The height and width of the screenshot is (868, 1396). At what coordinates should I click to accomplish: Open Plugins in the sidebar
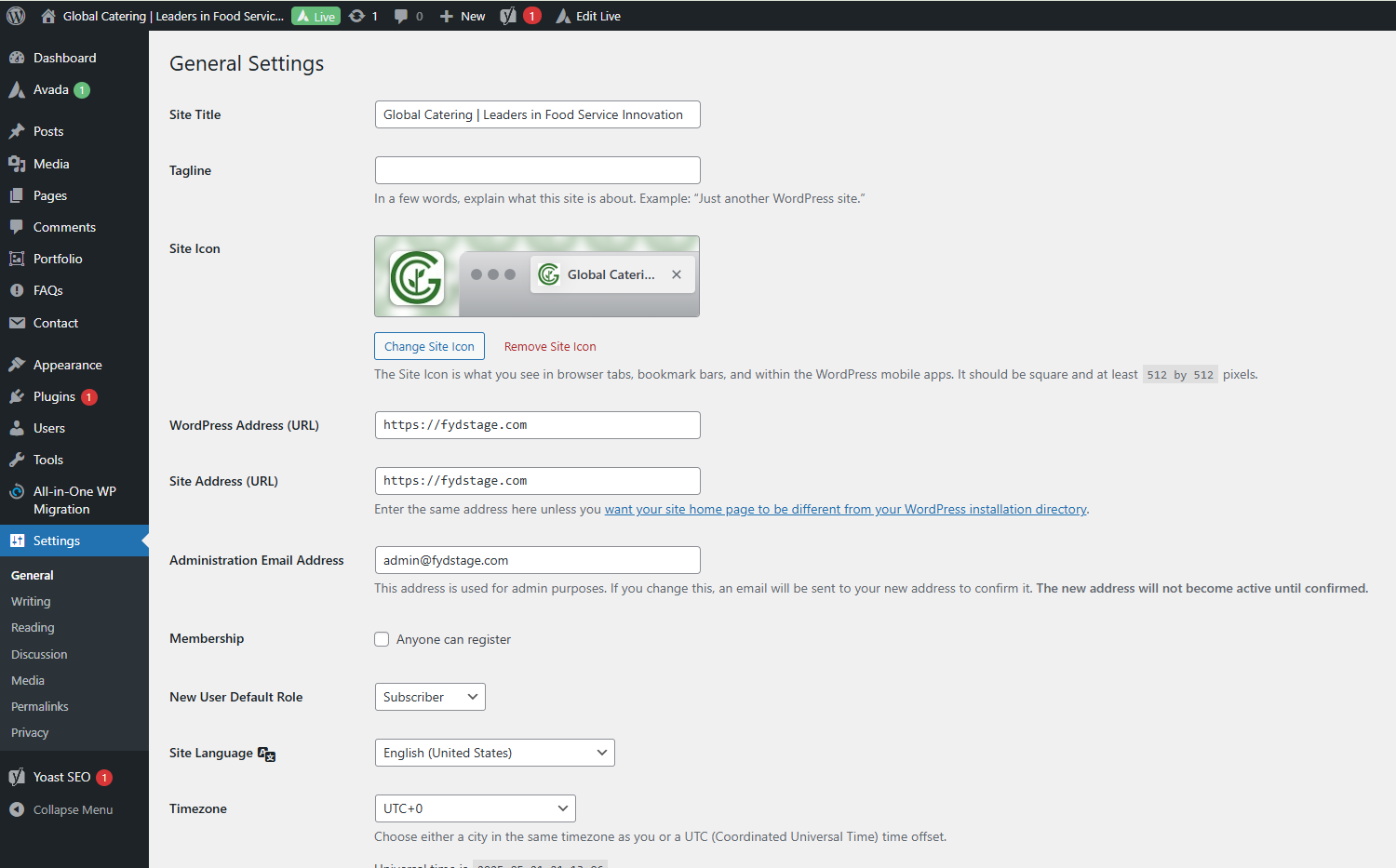tap(54, 396)
